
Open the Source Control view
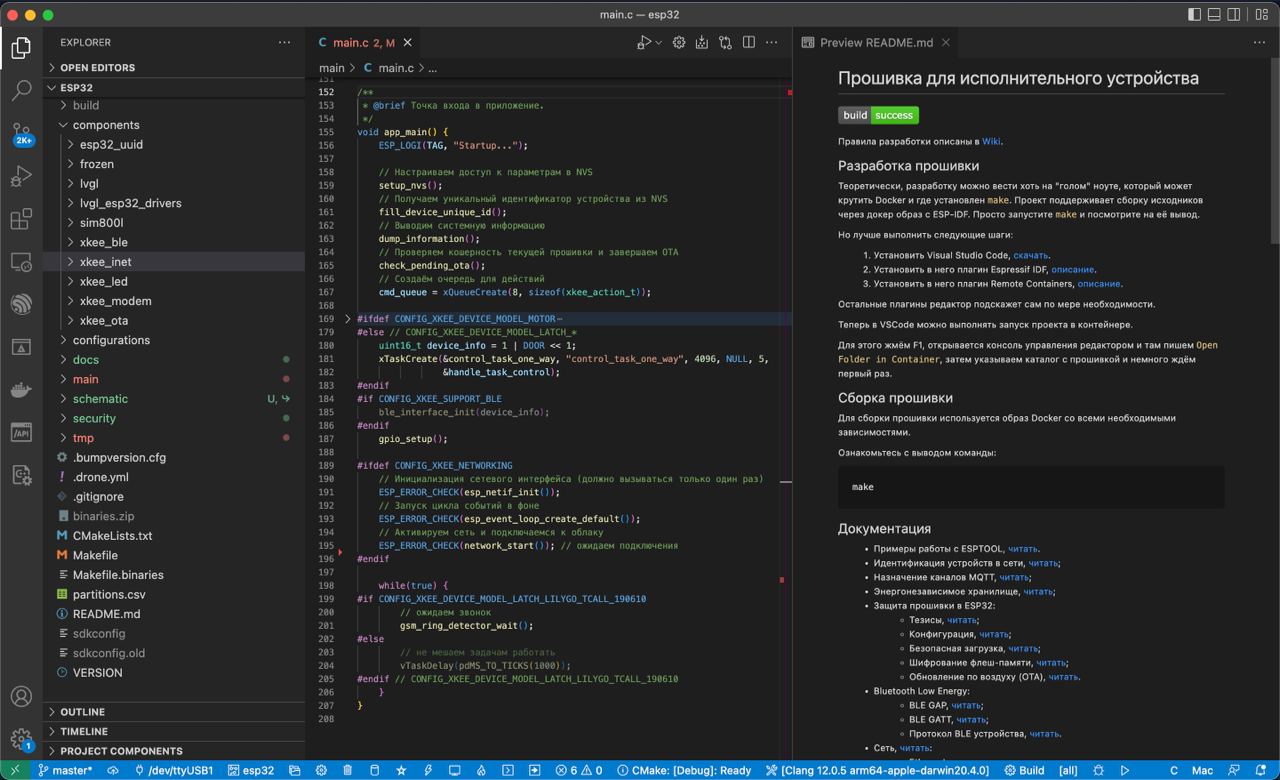click(x=21, y=133)
